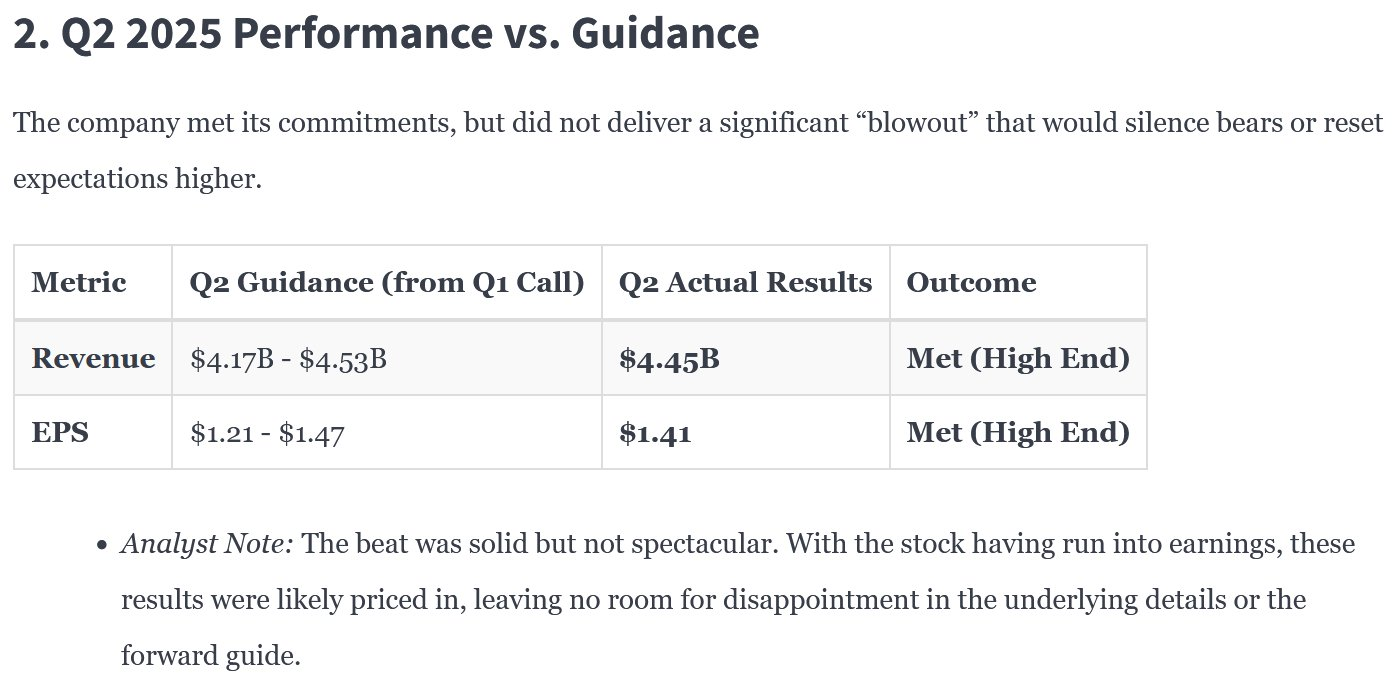Click the "EPS" row label cell

point(60,433)
